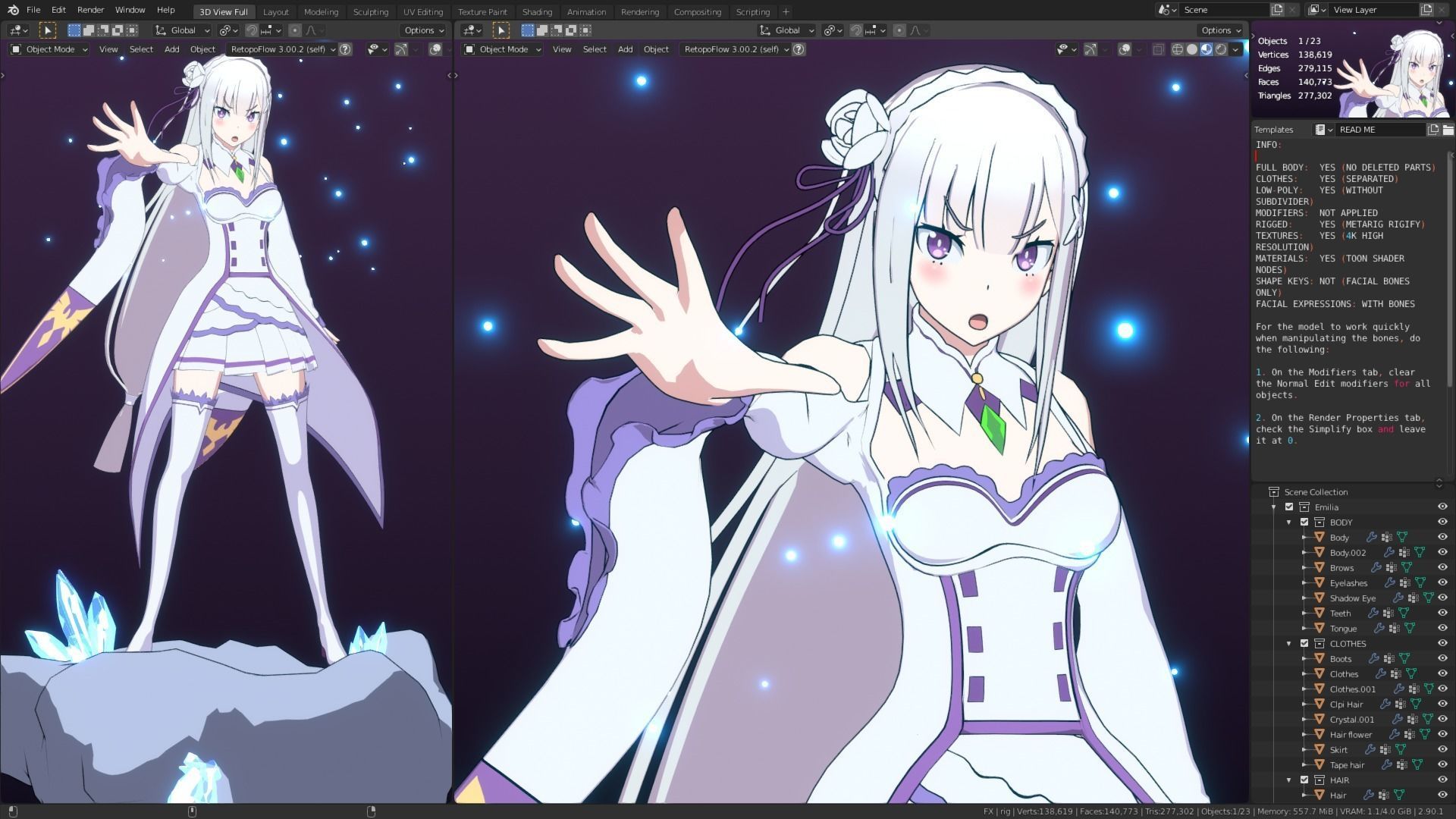The image size is (1456, 819).
Task: Hide the Brows object with eye icon
Action: pos(1442,568)
